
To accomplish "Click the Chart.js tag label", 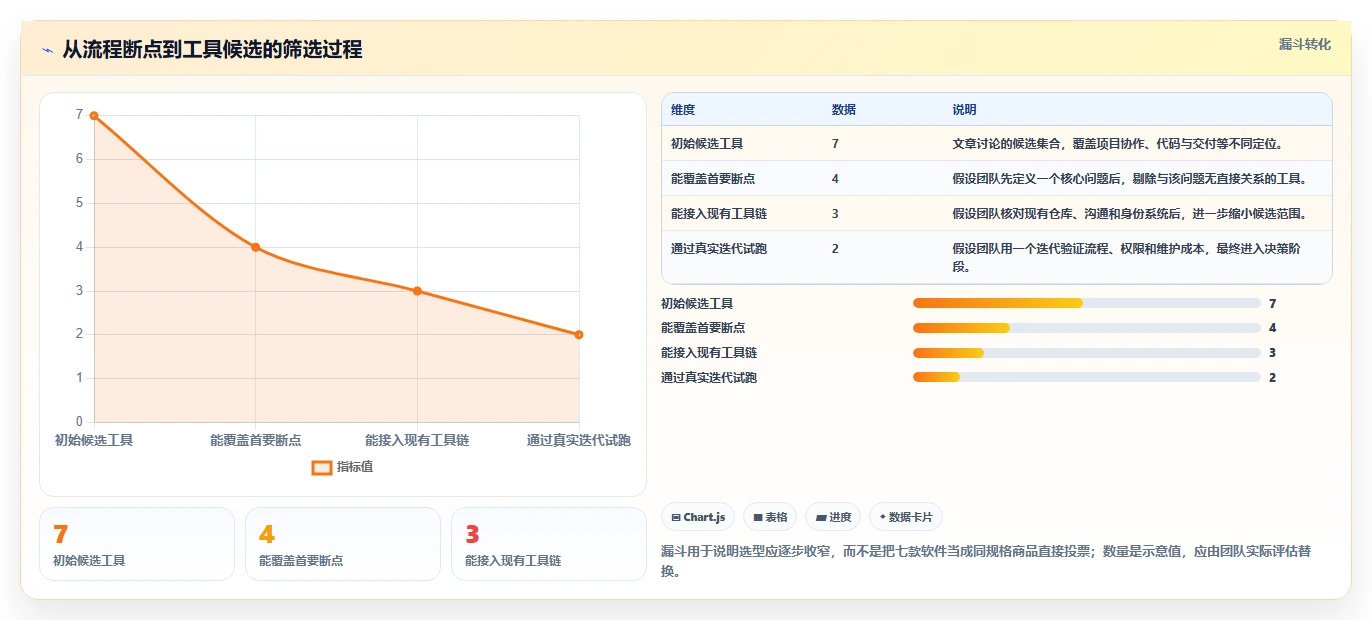I will (706, 517).
